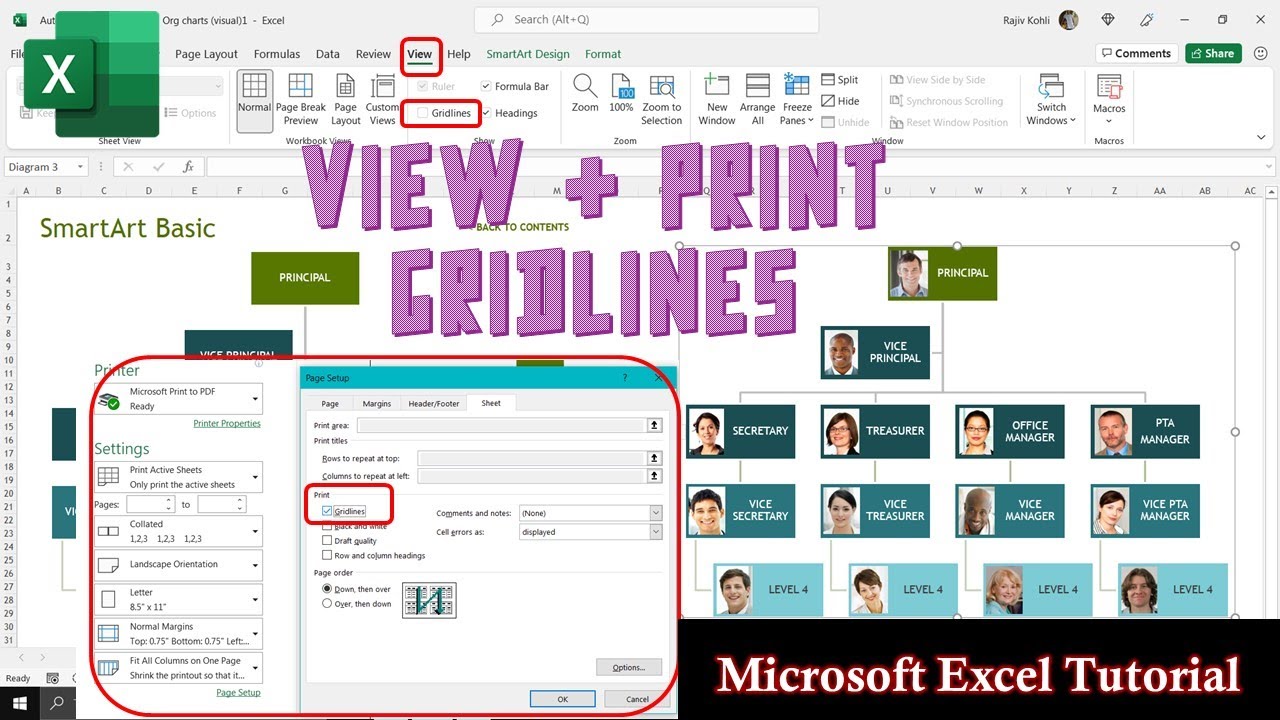Check Row and column headings

(x=327, y=555)
